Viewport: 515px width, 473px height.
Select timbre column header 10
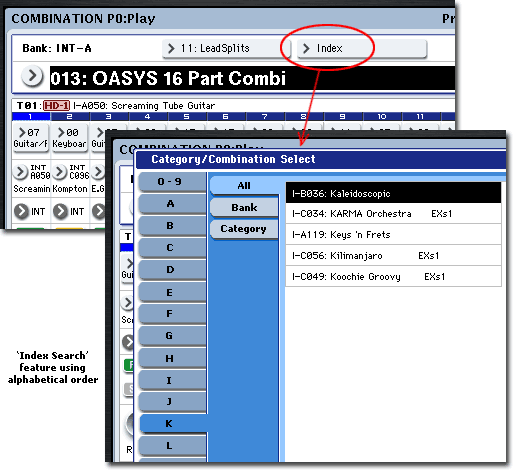(382, 116)
